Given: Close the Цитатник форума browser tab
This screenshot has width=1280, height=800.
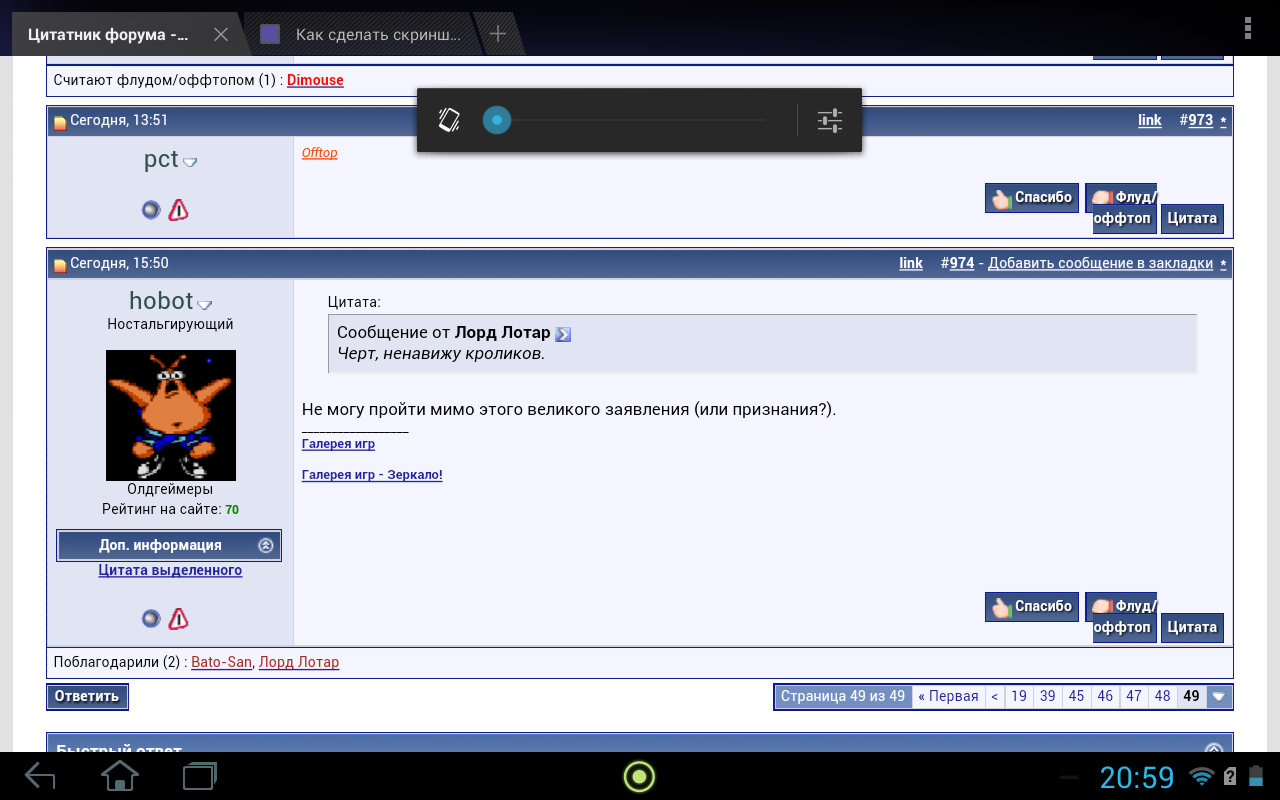Looking at the screenshot, I should coord(221,35).
